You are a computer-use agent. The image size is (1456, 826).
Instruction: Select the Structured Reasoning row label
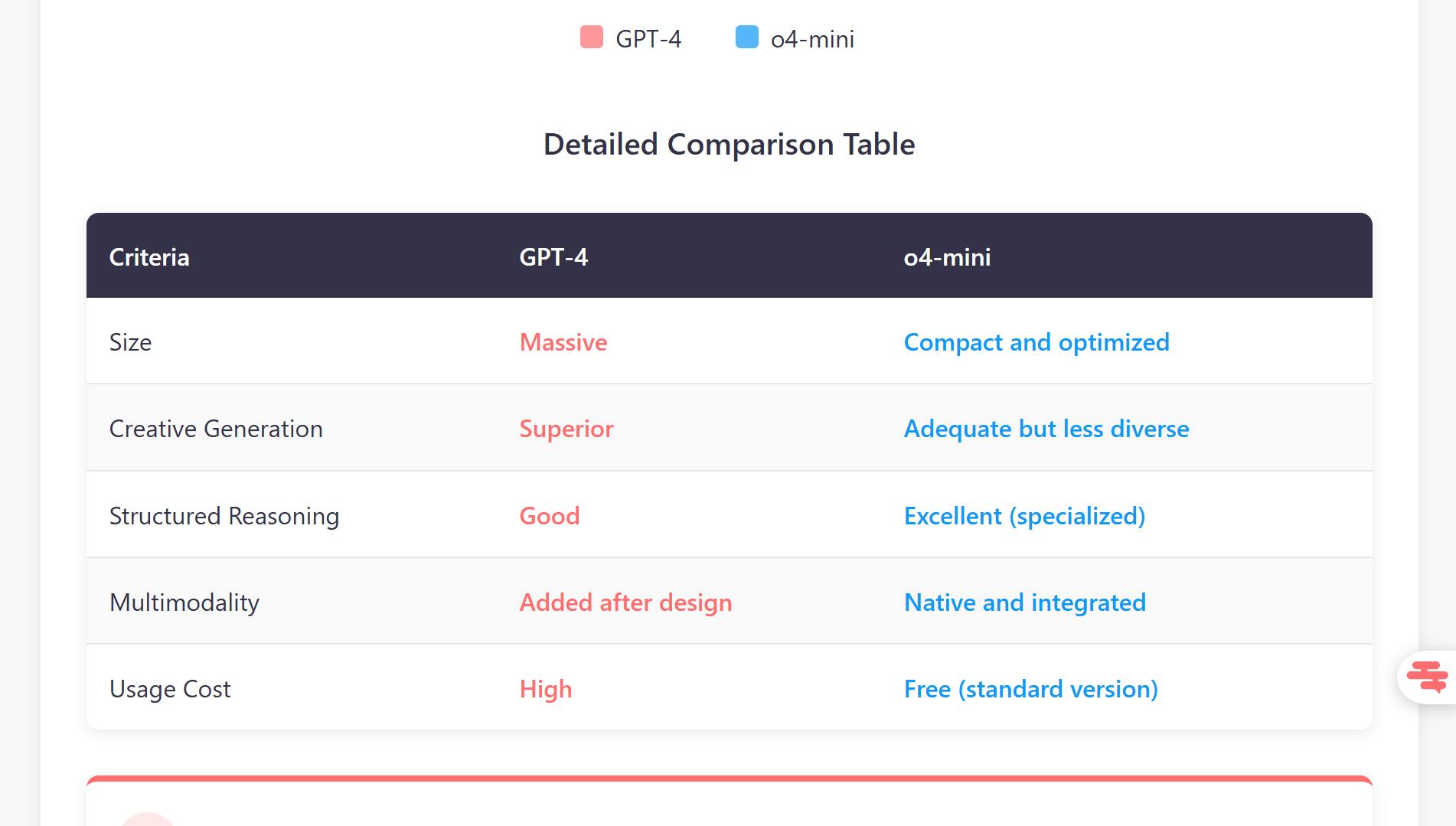click(224, 516)
